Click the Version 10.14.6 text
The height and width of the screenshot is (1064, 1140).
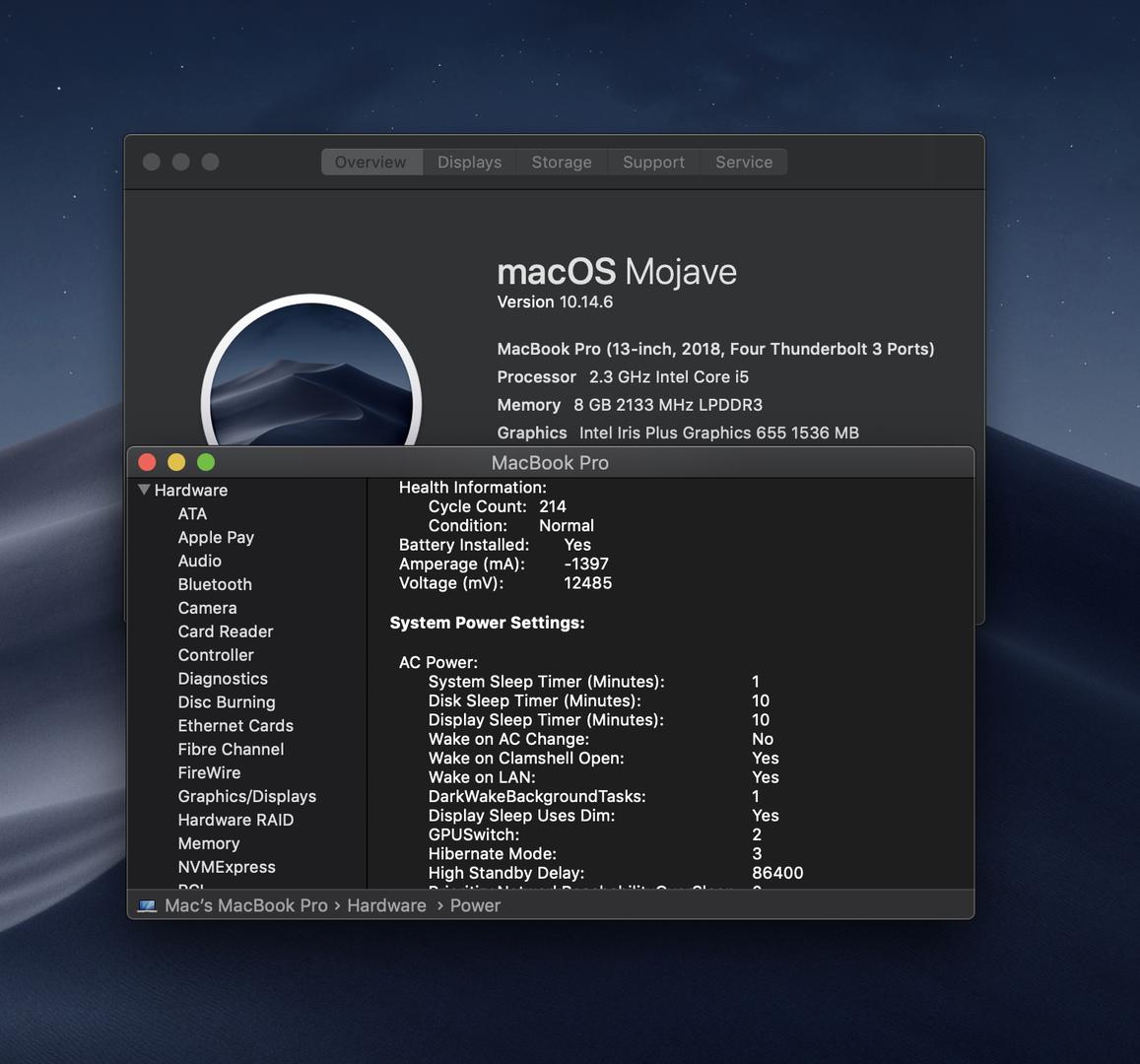pos(555,301)
